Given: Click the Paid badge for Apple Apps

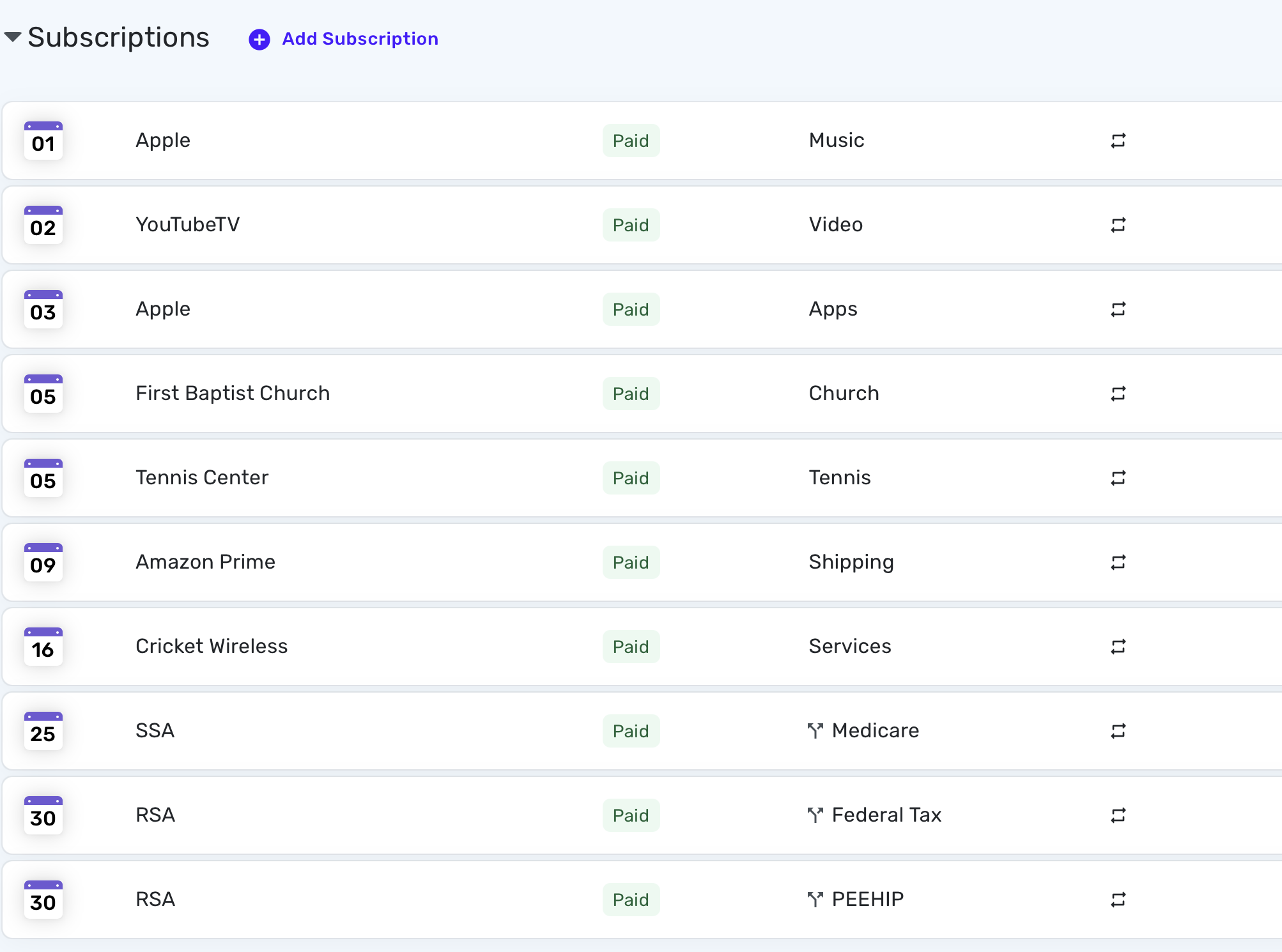Looking at the screenshot, I should pyautogui.click(x=631, y=309).
